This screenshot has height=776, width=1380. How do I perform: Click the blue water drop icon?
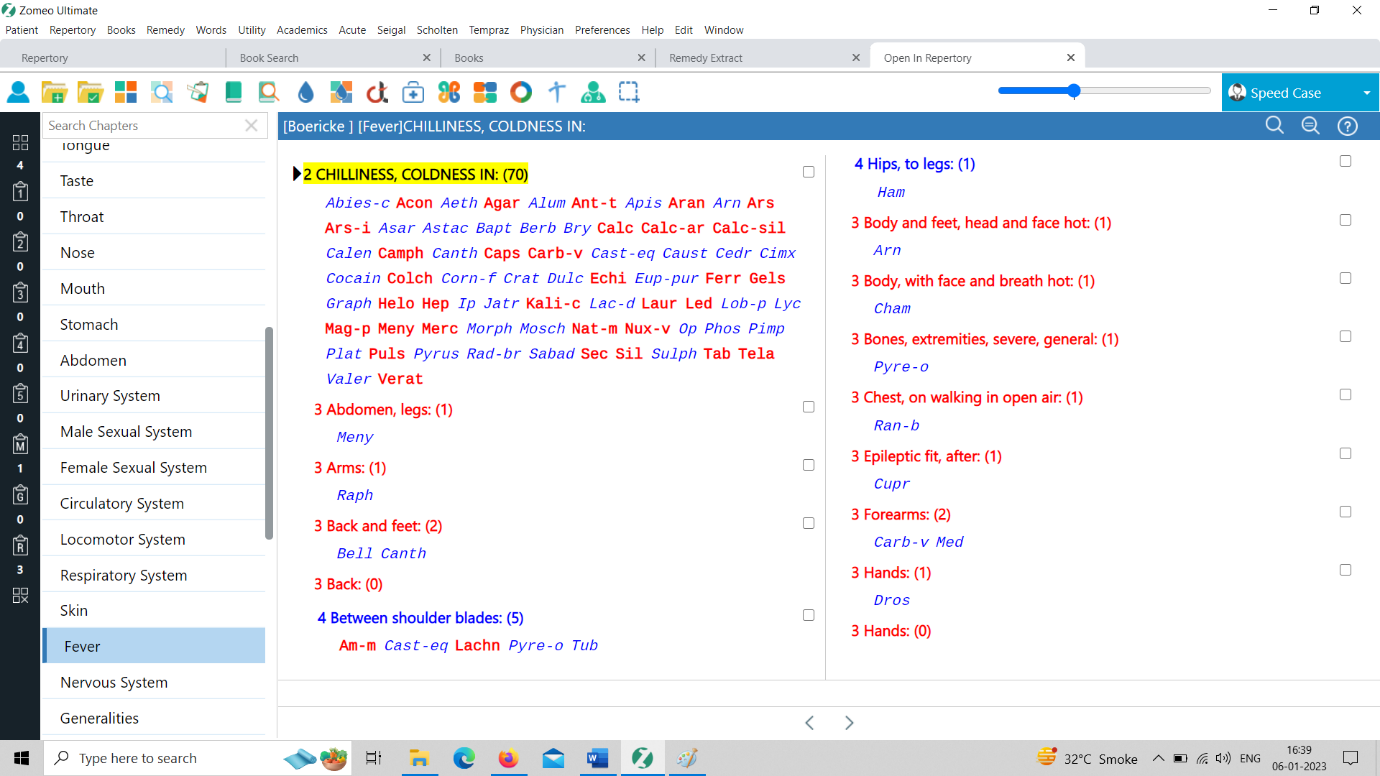(x=306, y=93)
